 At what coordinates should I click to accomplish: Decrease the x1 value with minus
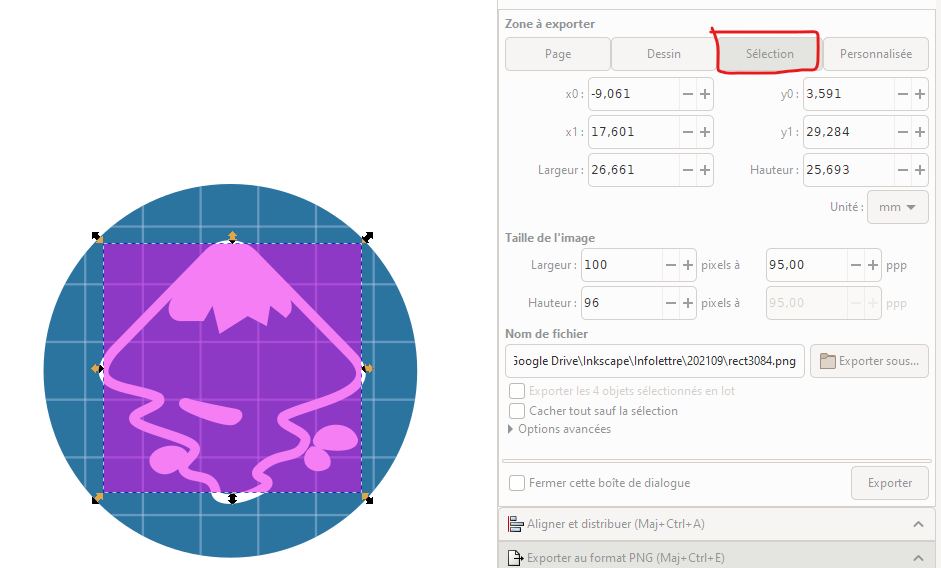click(688, 131)
